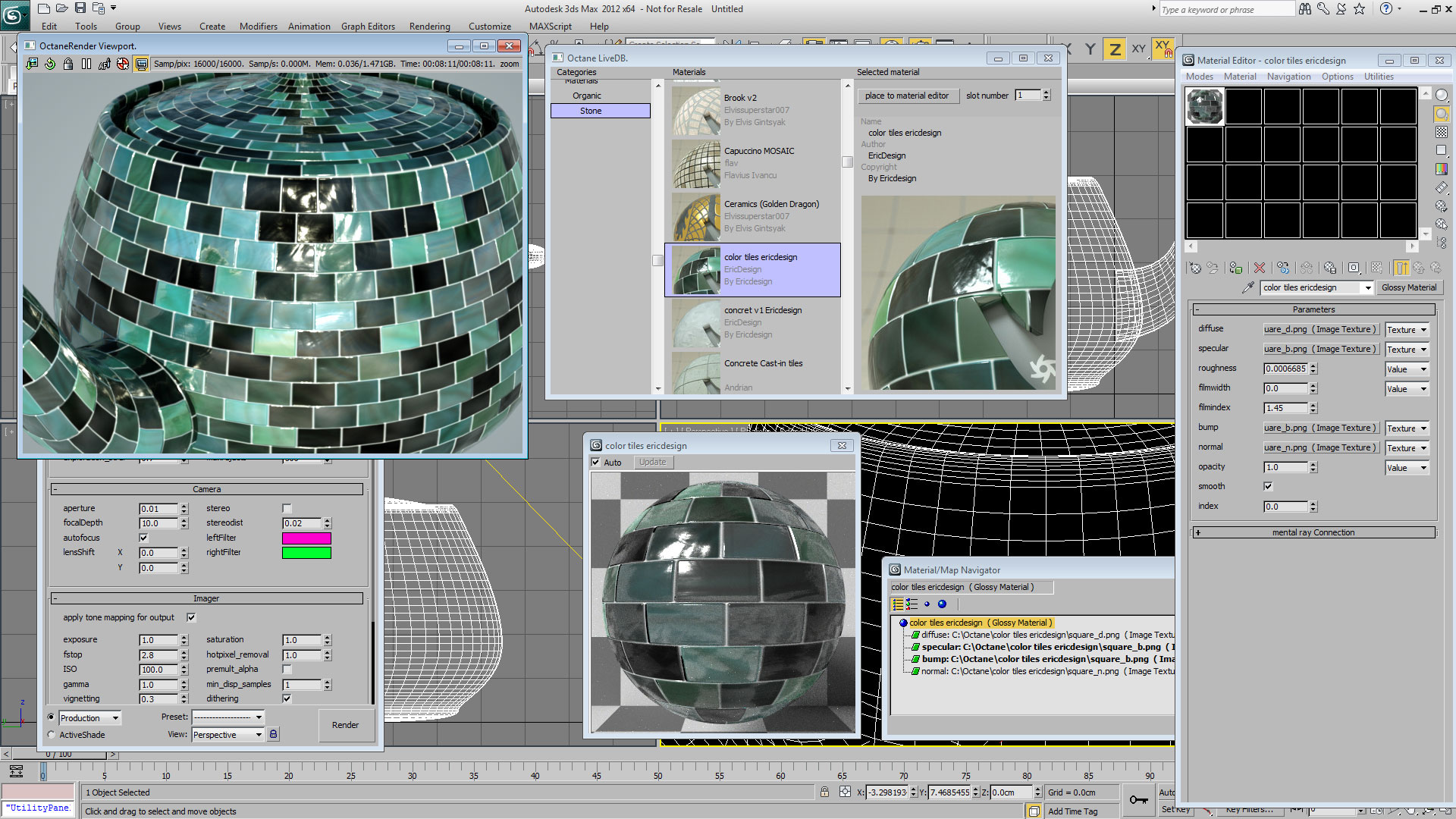
Task: Click place to material editor button
Action: click(x=906, y=96)
